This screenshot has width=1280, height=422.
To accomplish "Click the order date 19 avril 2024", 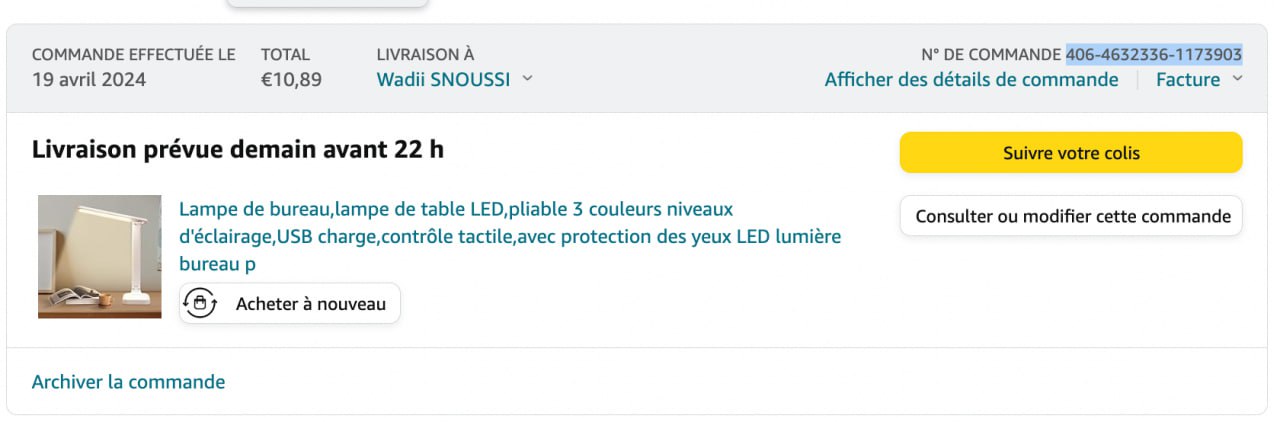I will pos(89,80).
